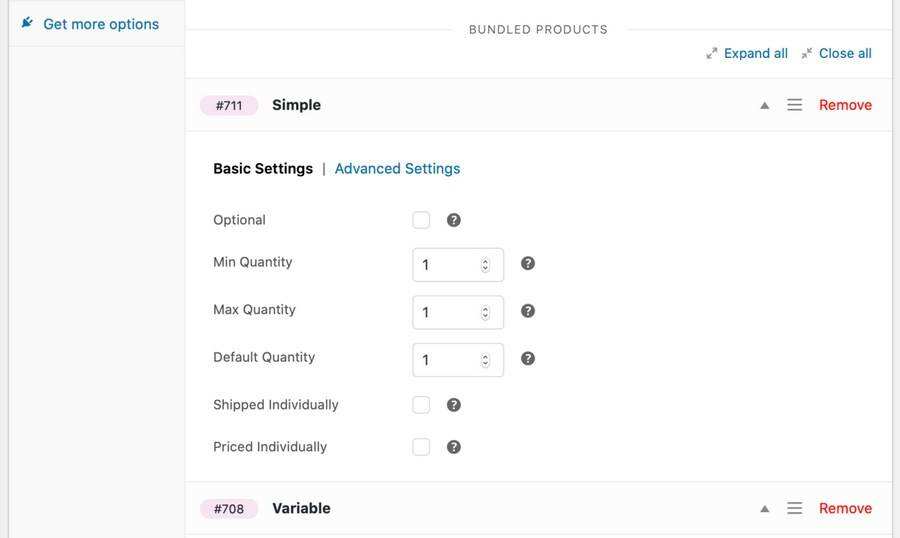The image size is (900, 538).
Task: Expand all bundled products
Action: (x=747, y=53)
